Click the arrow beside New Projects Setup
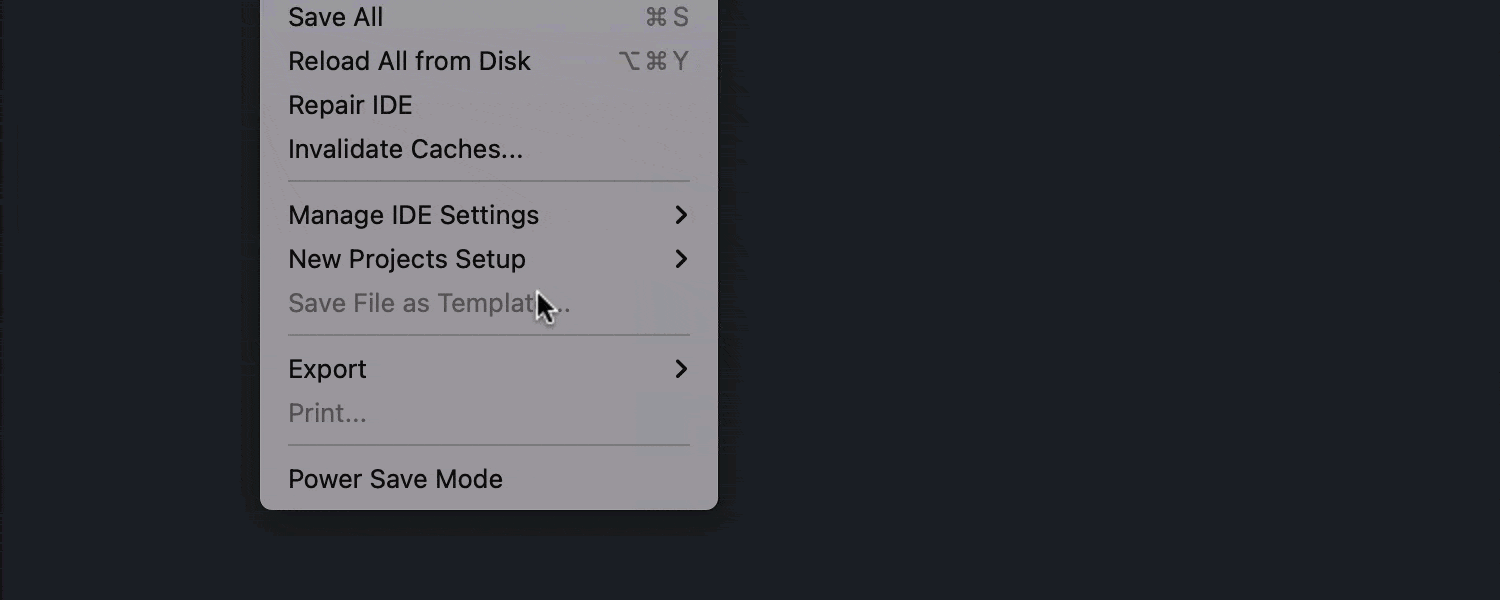The width and height of the screenshot is (1500, 600). (x=682, y=259)
